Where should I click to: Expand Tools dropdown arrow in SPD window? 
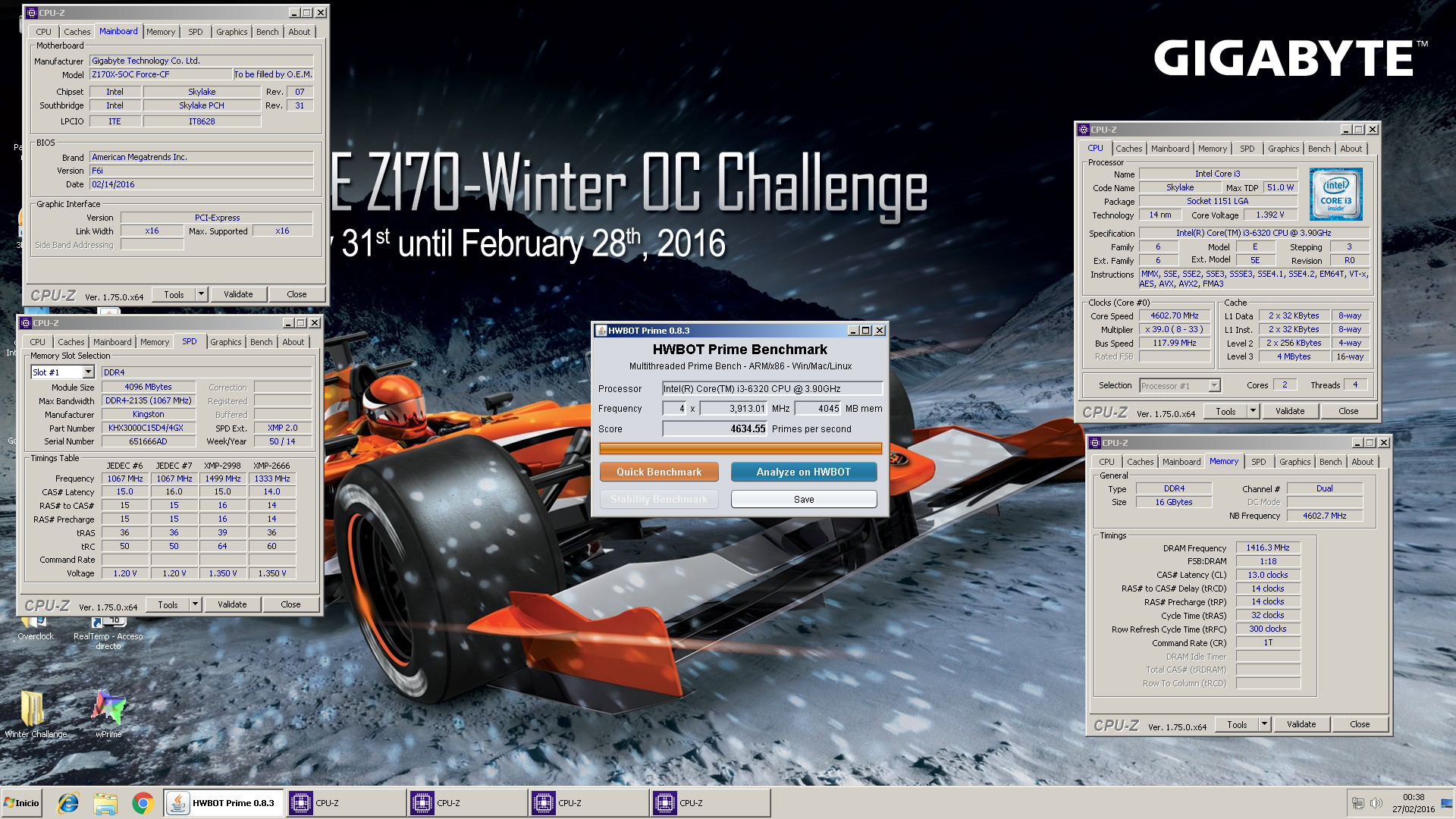point(195,604)
